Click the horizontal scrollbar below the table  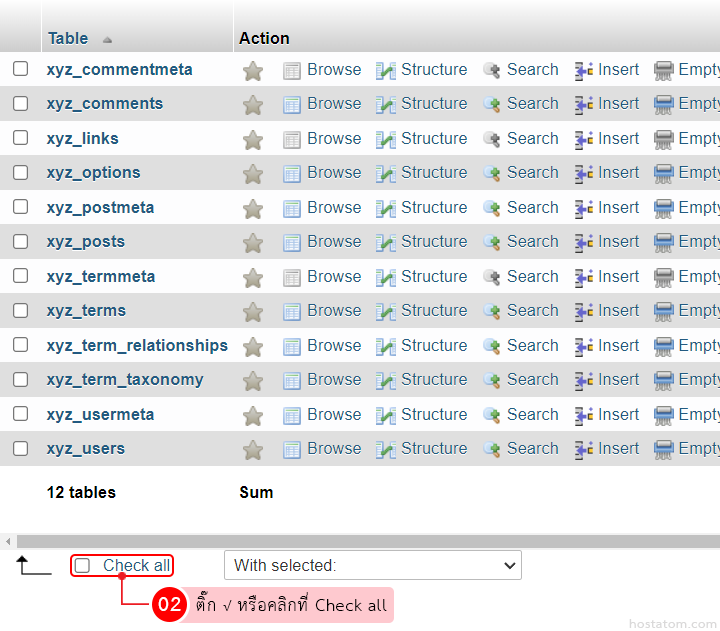coord(360,541)
